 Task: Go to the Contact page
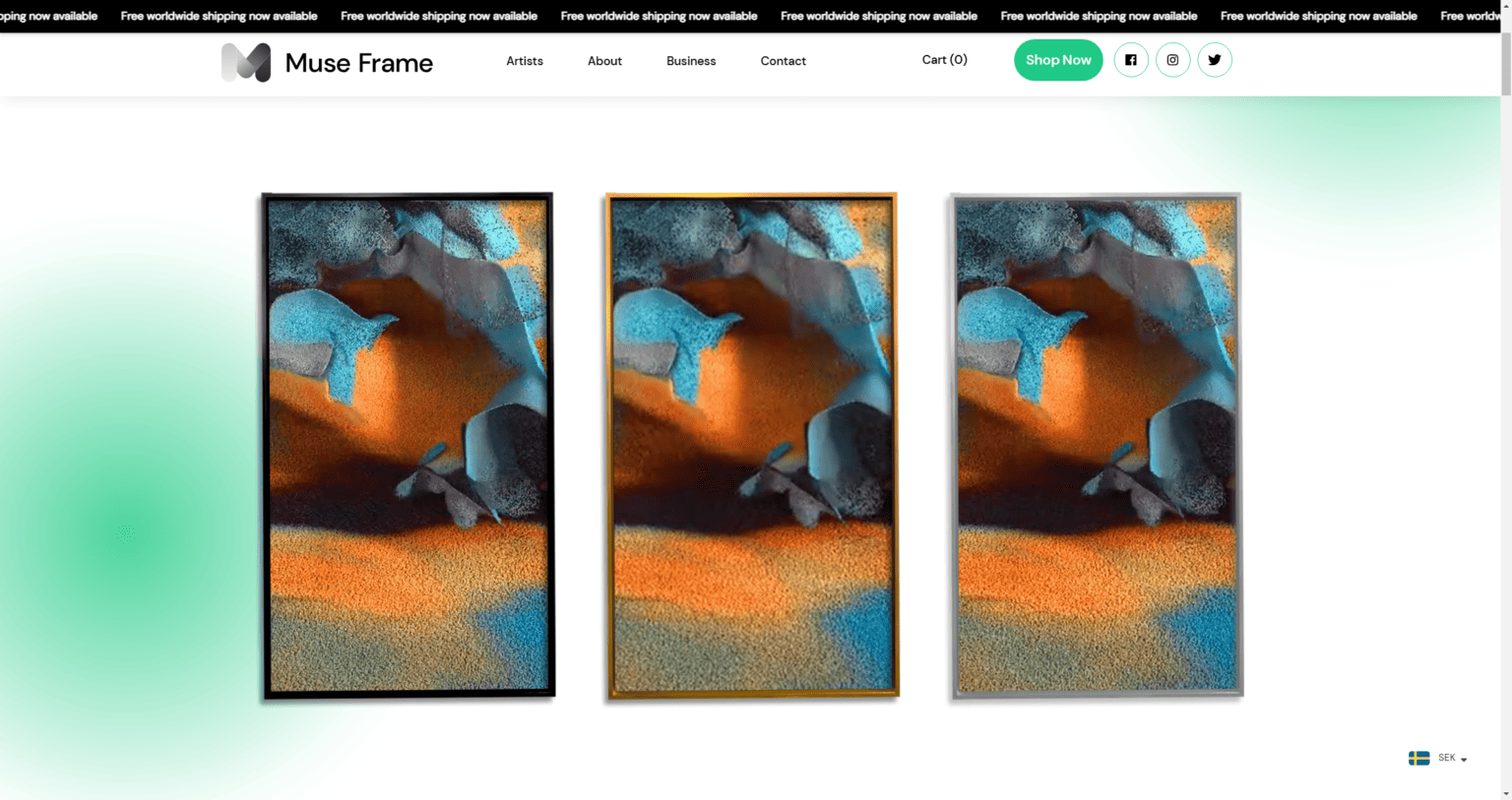pyautogui.click(x=783, y=61)
